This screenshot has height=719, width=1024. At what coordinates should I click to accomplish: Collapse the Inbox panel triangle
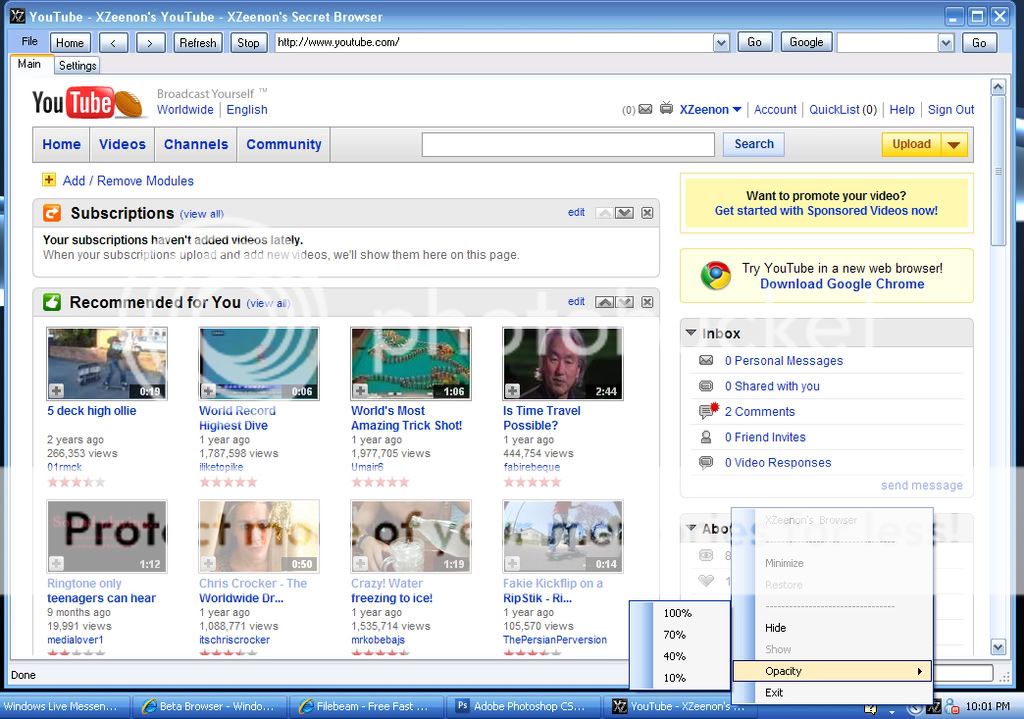[x=691, y=333]
